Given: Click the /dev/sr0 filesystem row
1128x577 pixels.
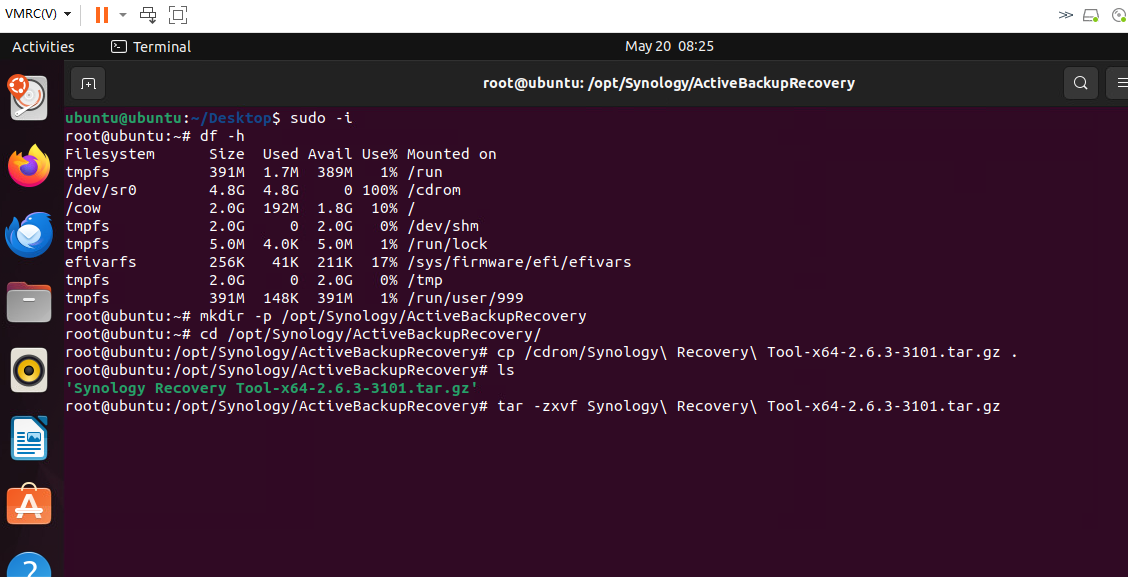Looking at the screenshot, I should tap(263, 190).
